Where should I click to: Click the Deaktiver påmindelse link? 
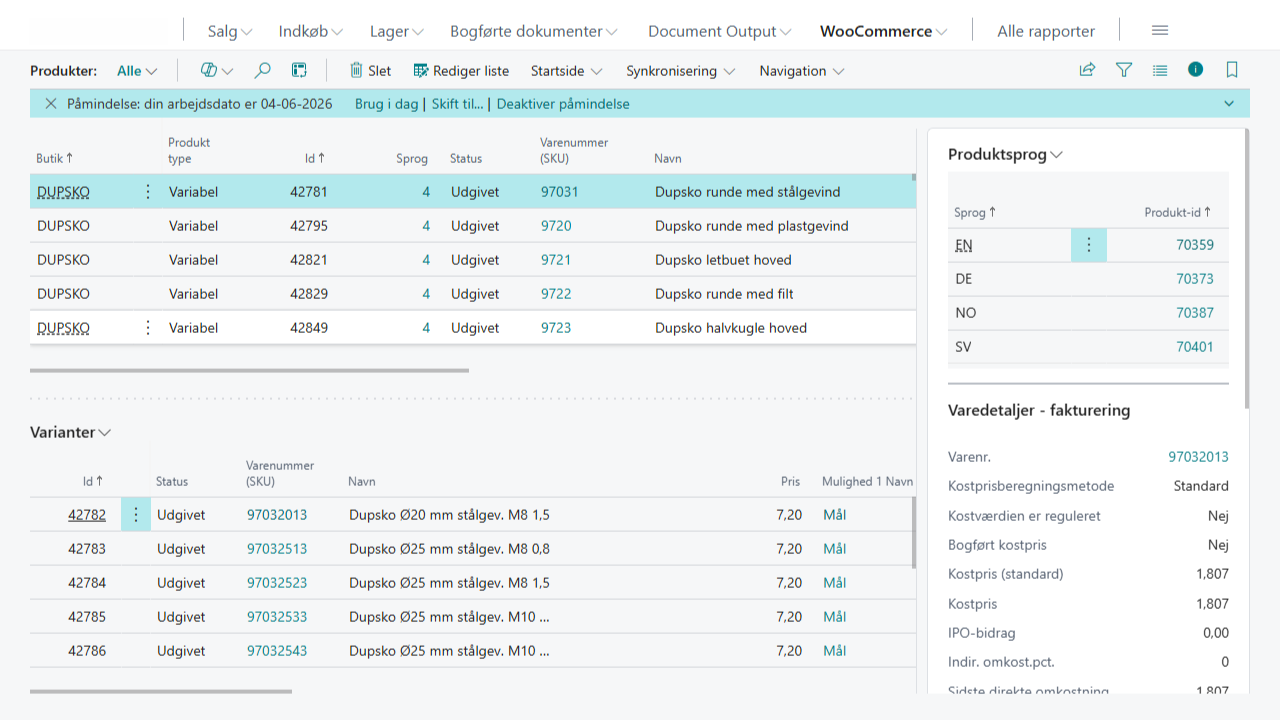(x=563, y=104)
